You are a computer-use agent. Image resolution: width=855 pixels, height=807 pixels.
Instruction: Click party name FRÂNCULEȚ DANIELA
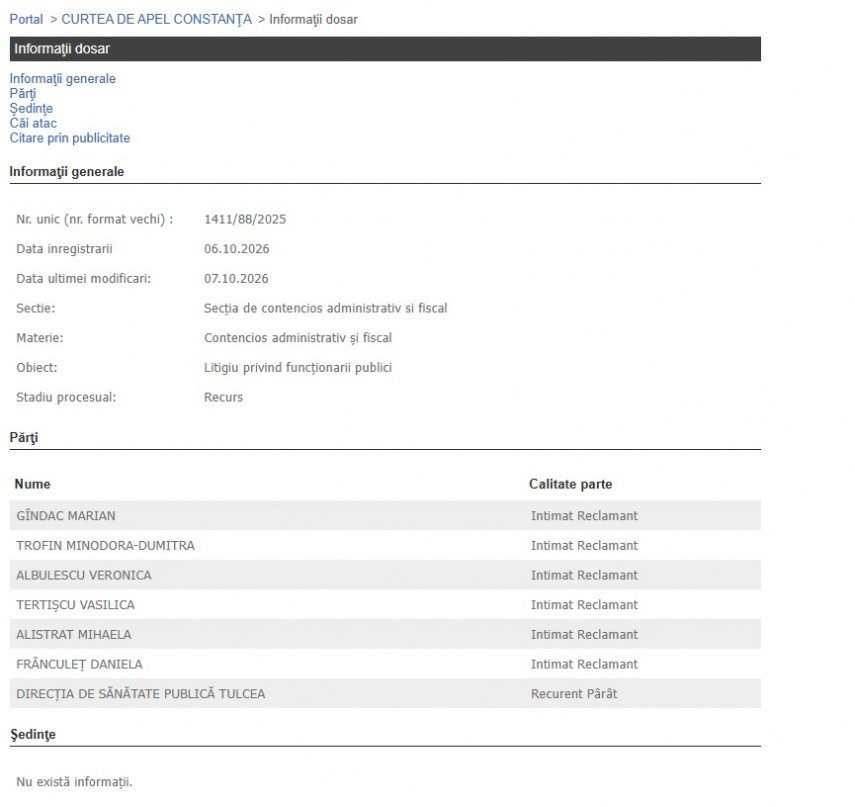coord(79,664)
